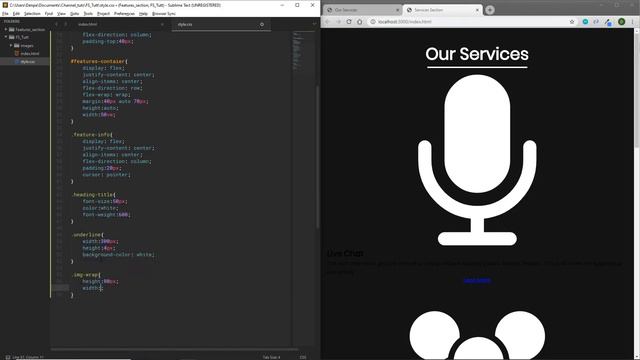The width and height of the screenshot is (640, 360).
Task: Go to previous tab with left arrow
Action: [x=56, y=24]
